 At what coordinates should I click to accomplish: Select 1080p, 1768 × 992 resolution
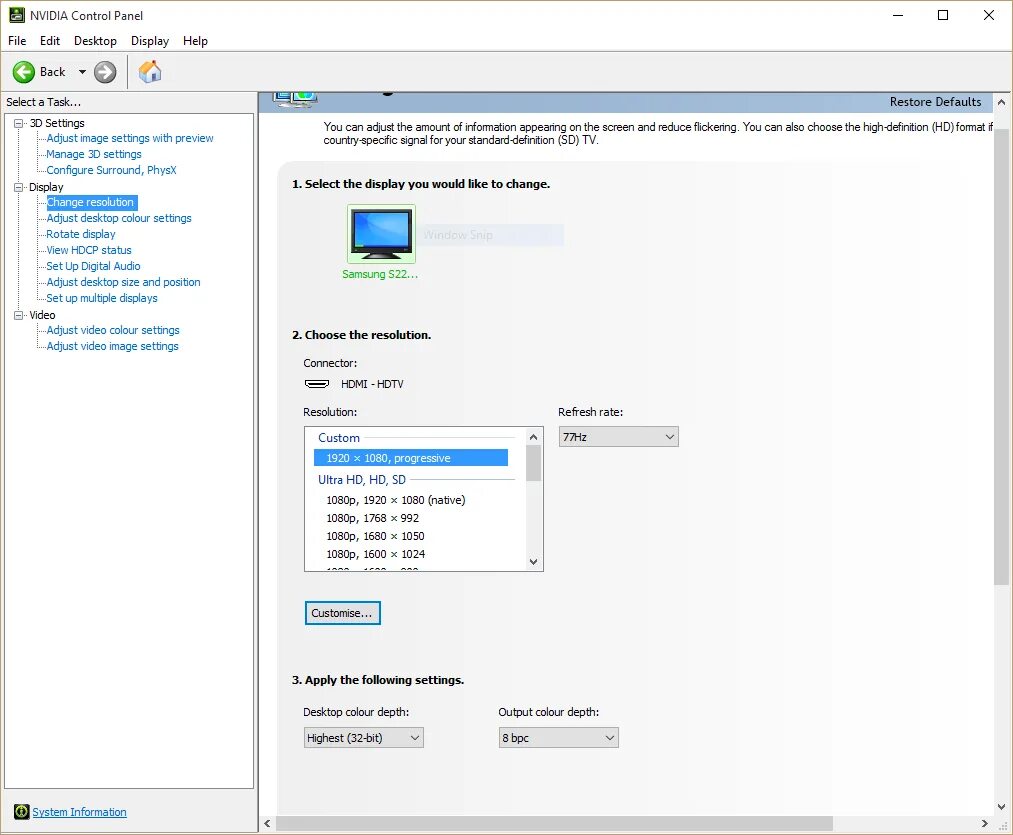[x=372, y=518]
